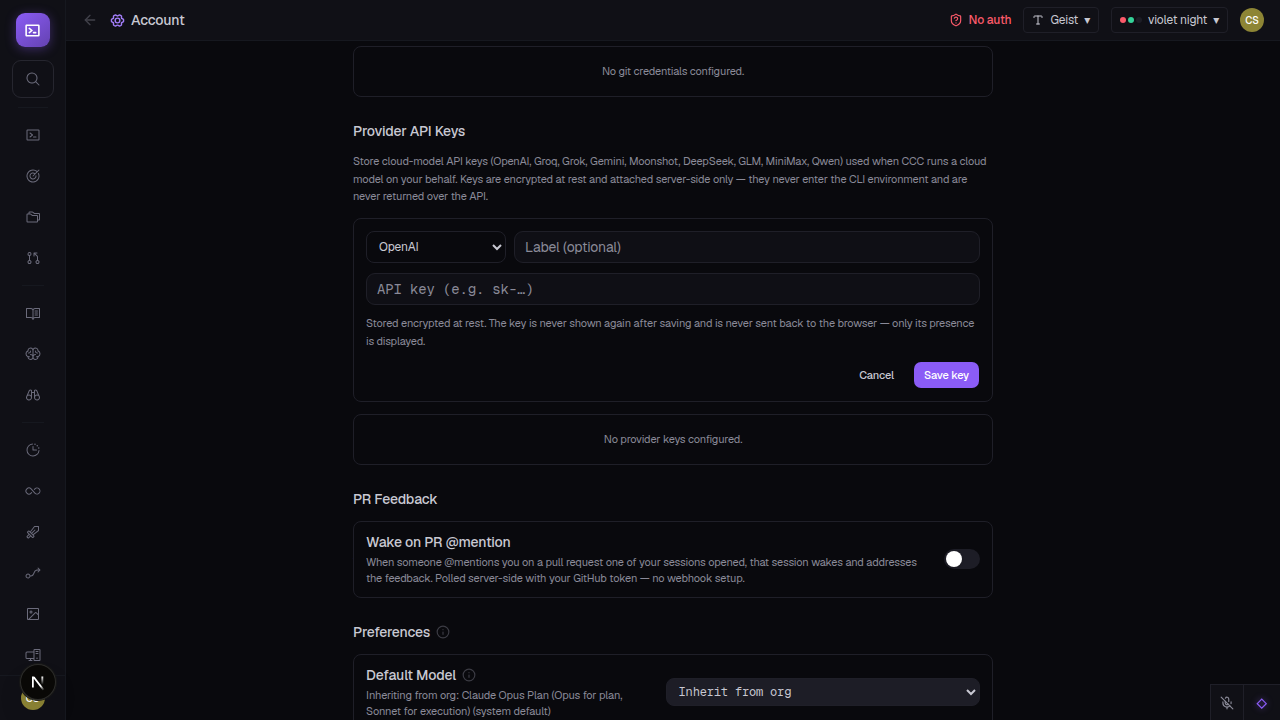Click the No auth status indicator
The width and height of the screenshot is (1280, 720).
tap(980, 20)
